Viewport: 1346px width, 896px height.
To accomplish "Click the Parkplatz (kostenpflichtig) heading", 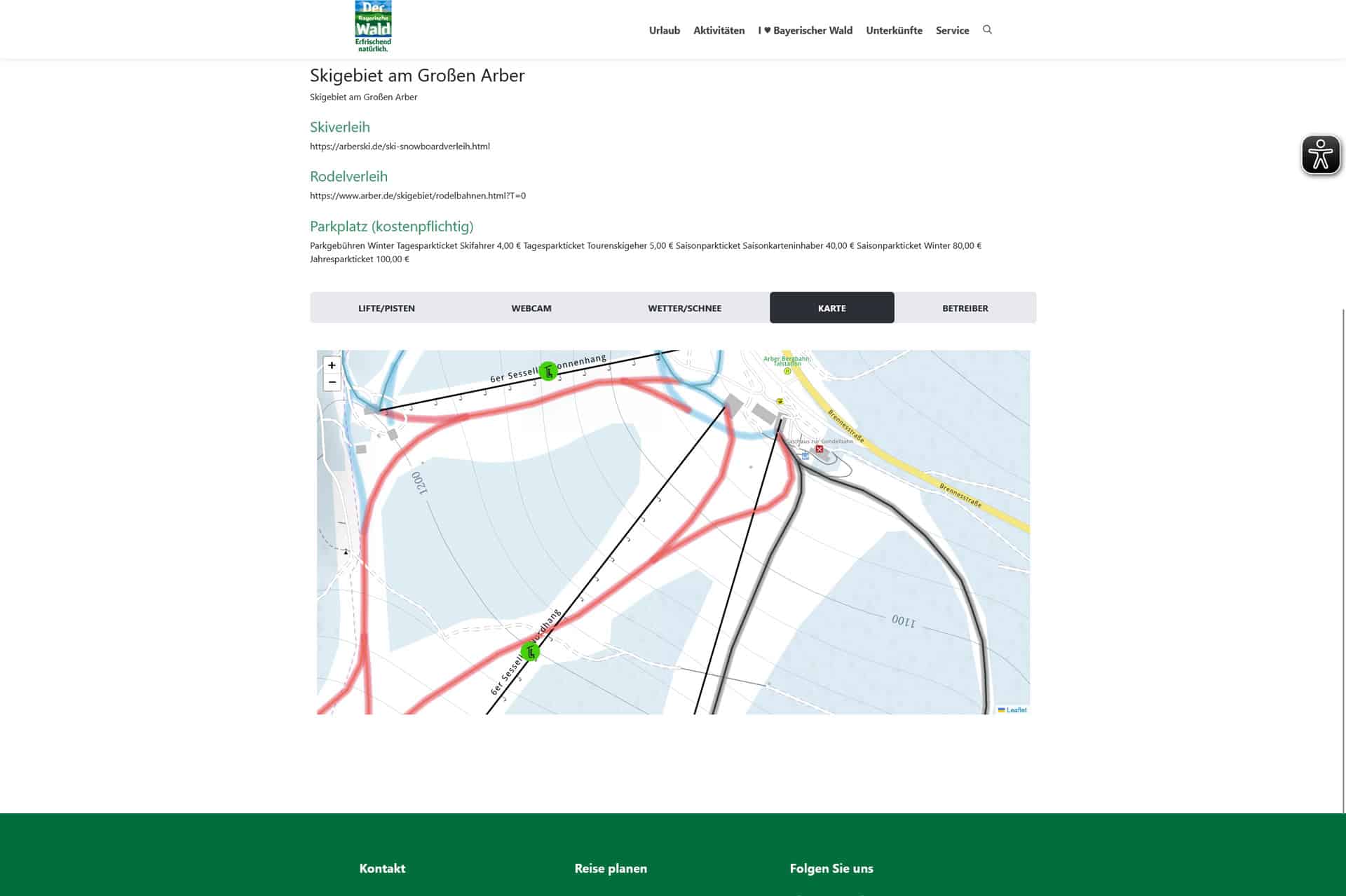I will click(391, 226).
